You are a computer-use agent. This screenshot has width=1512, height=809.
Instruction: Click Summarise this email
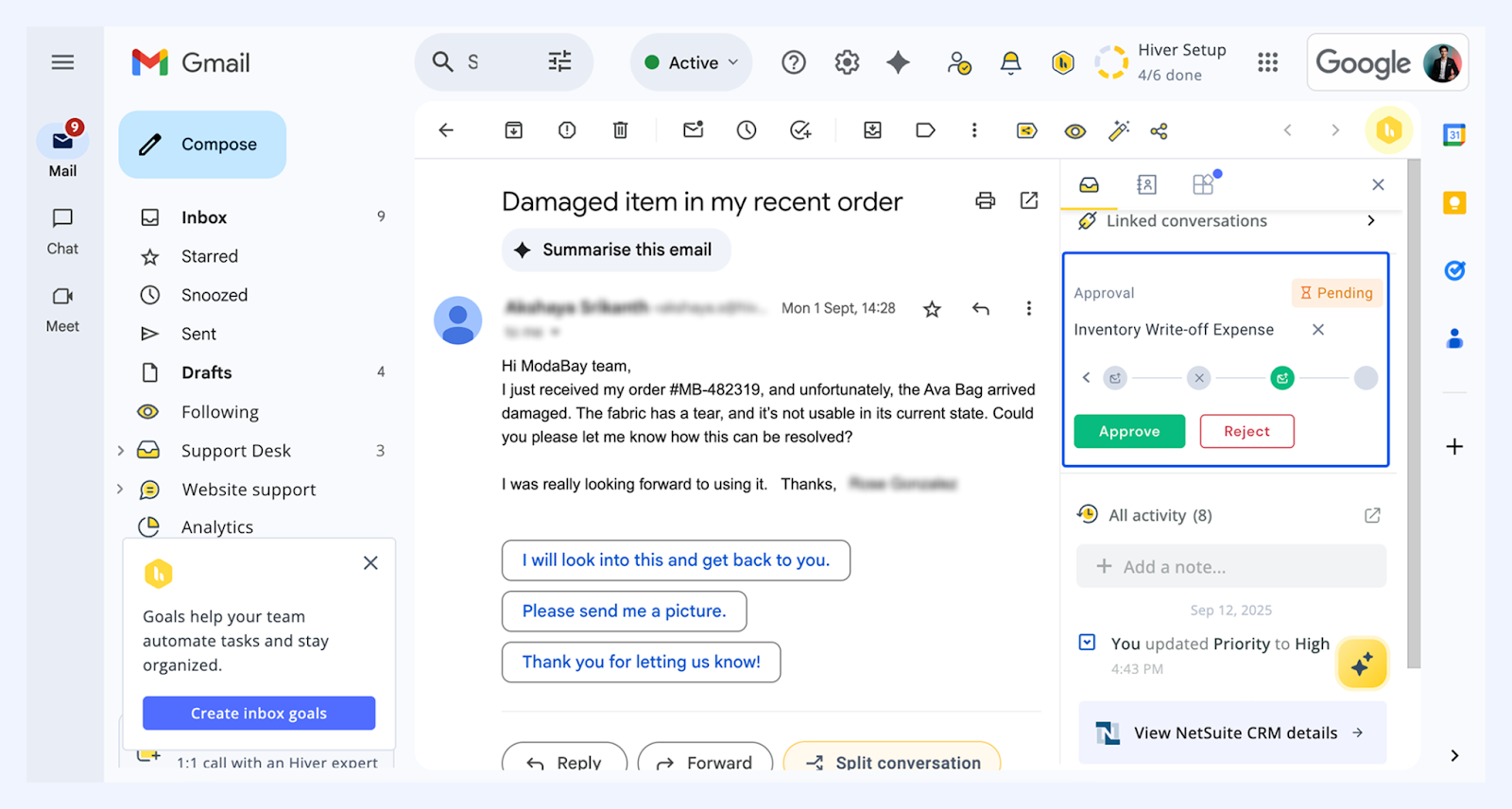click(616, 250)
